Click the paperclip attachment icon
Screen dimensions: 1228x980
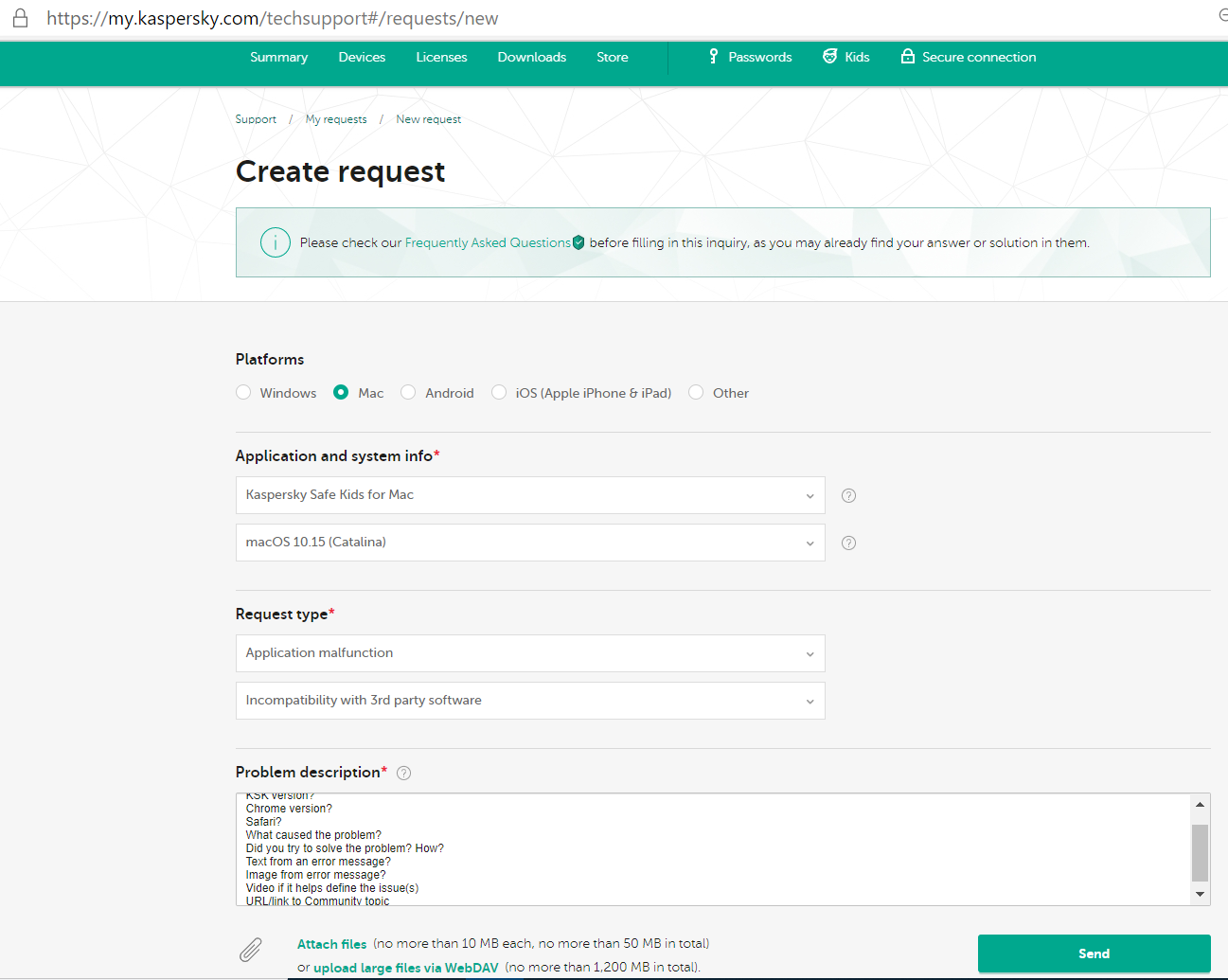coord(251,950)
